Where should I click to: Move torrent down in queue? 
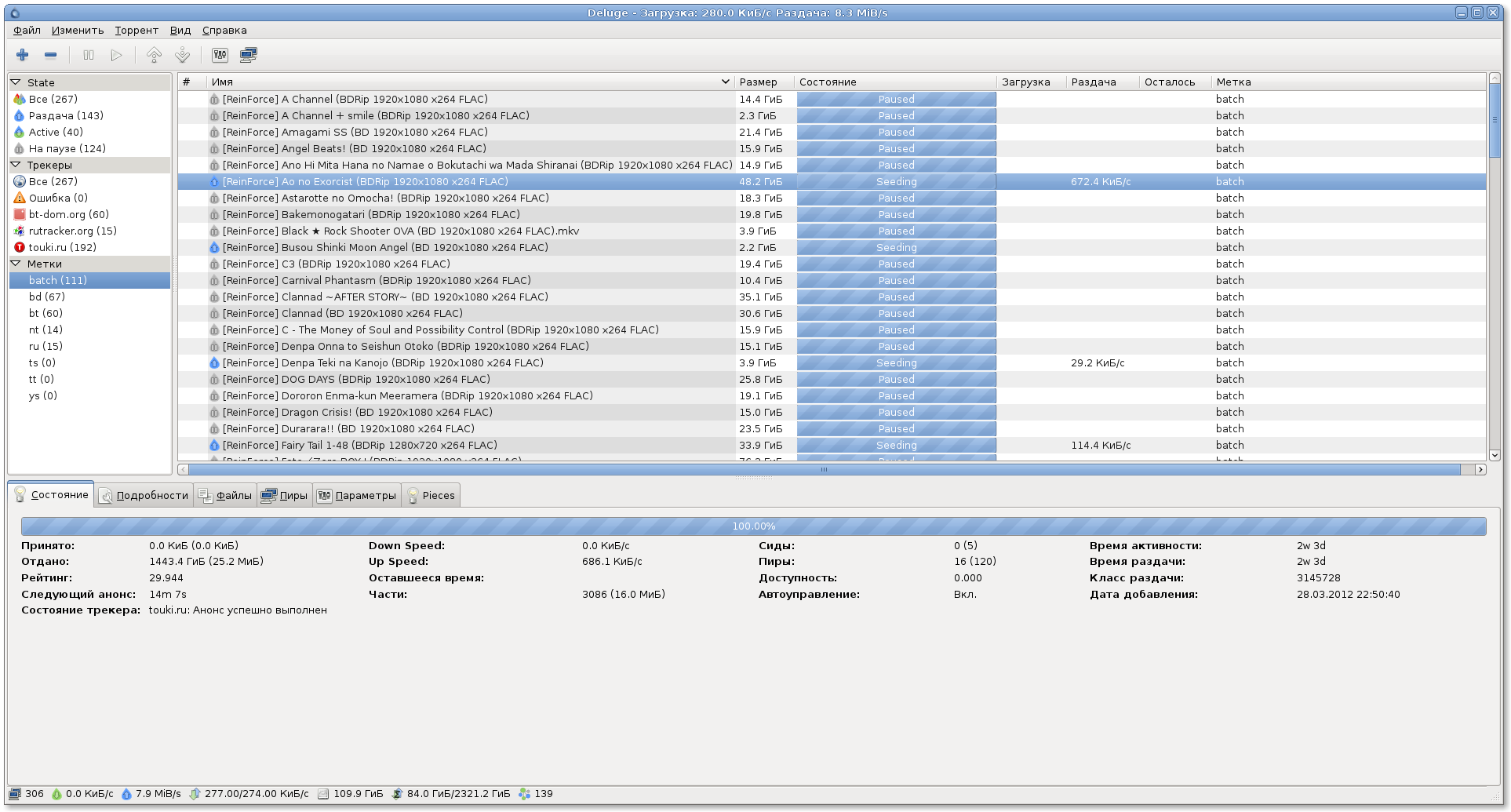183,55
